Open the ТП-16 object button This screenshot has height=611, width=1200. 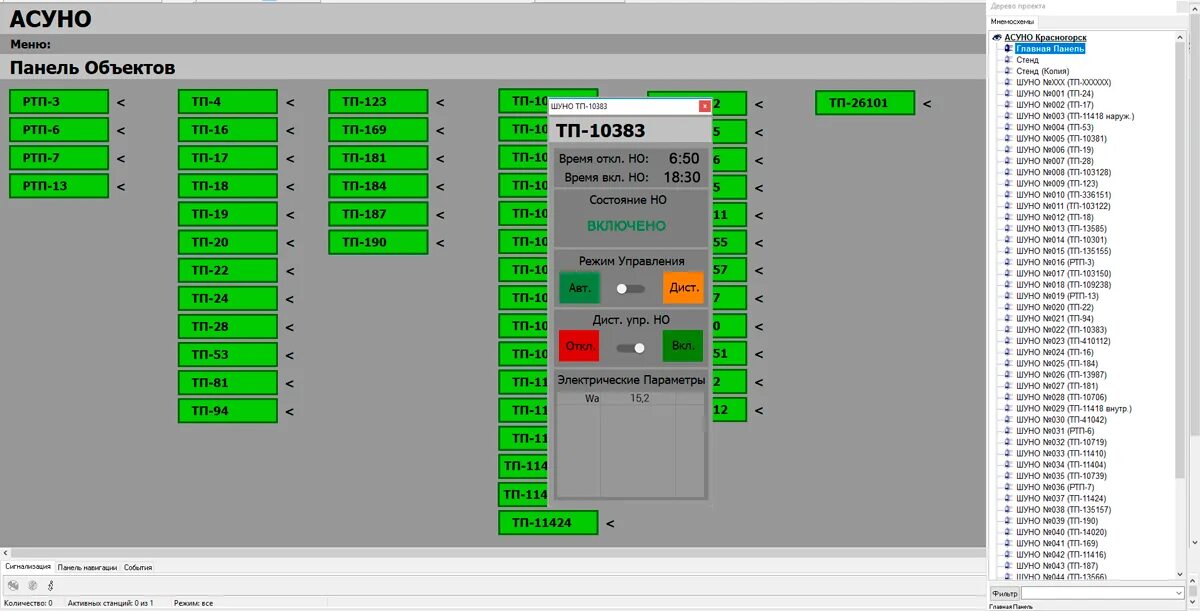228,130
